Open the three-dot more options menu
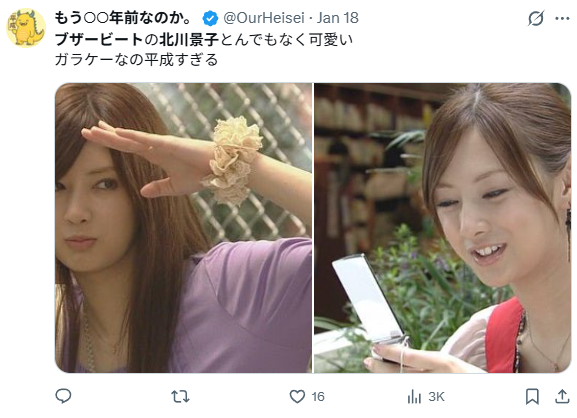 pos(562,18)
